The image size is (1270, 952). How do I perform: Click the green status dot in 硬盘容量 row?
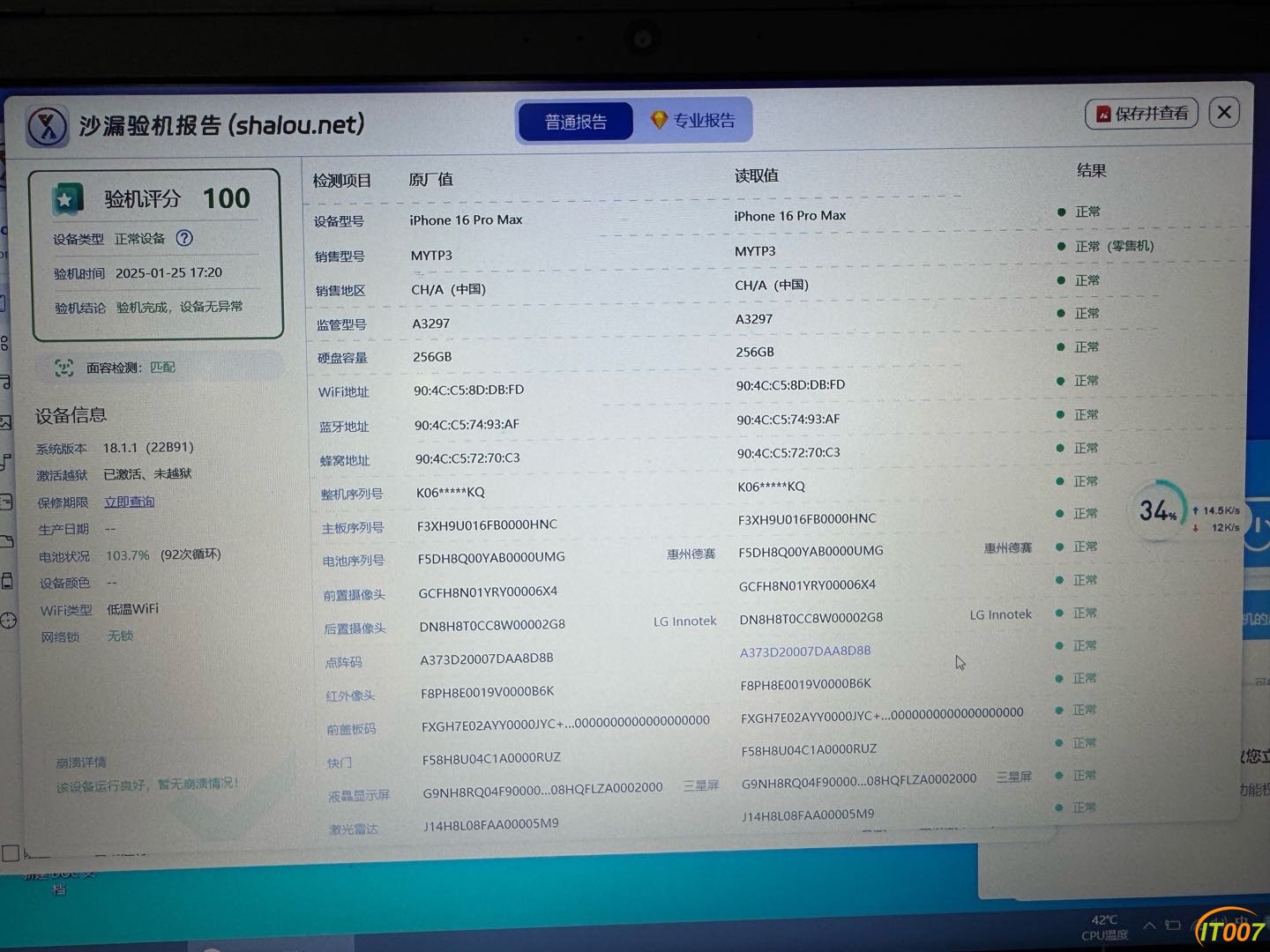tap(1061, 347)
